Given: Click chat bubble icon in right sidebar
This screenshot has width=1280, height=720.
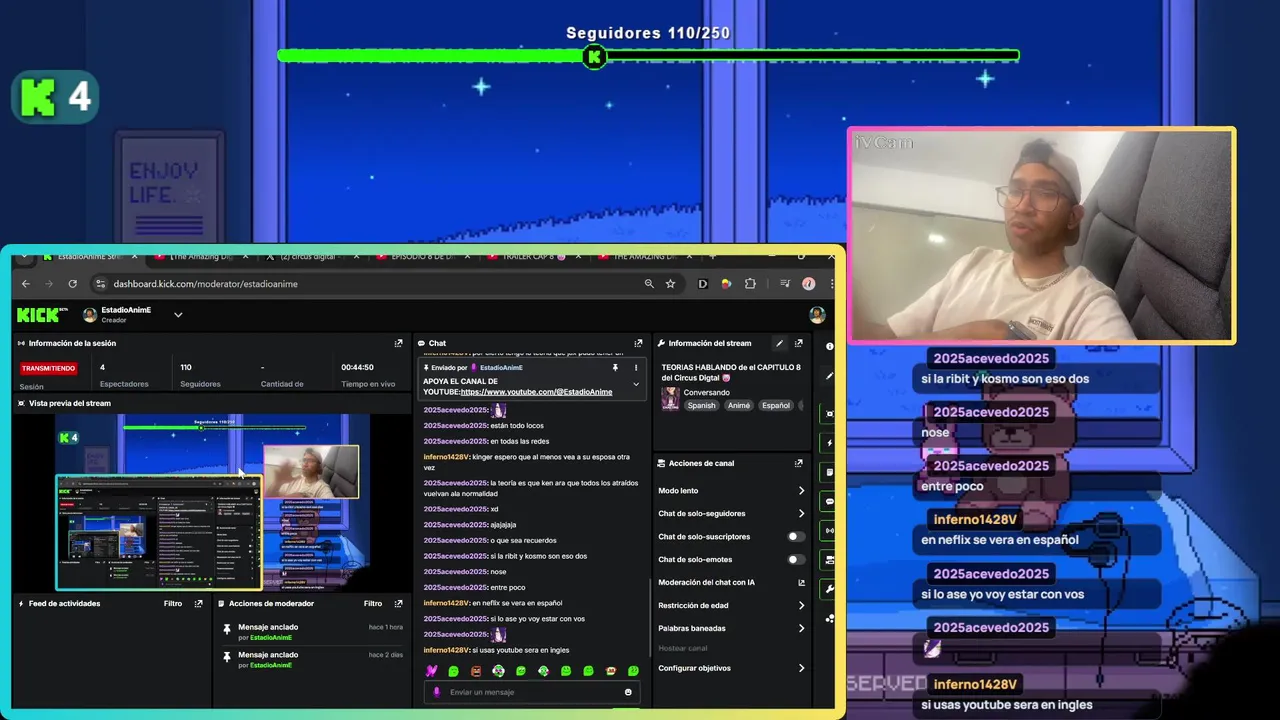Looking at the screenshot, I should pos(829,501).
